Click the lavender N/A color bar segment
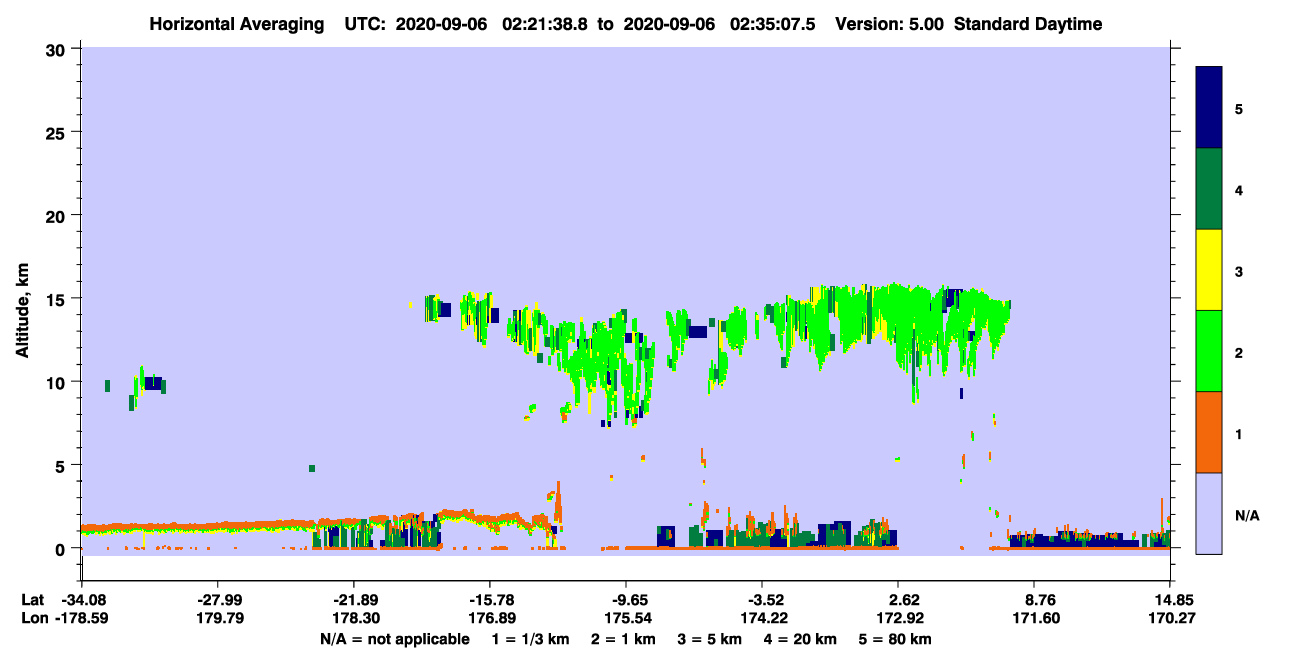1300x667 pixels. point(1209,513)
